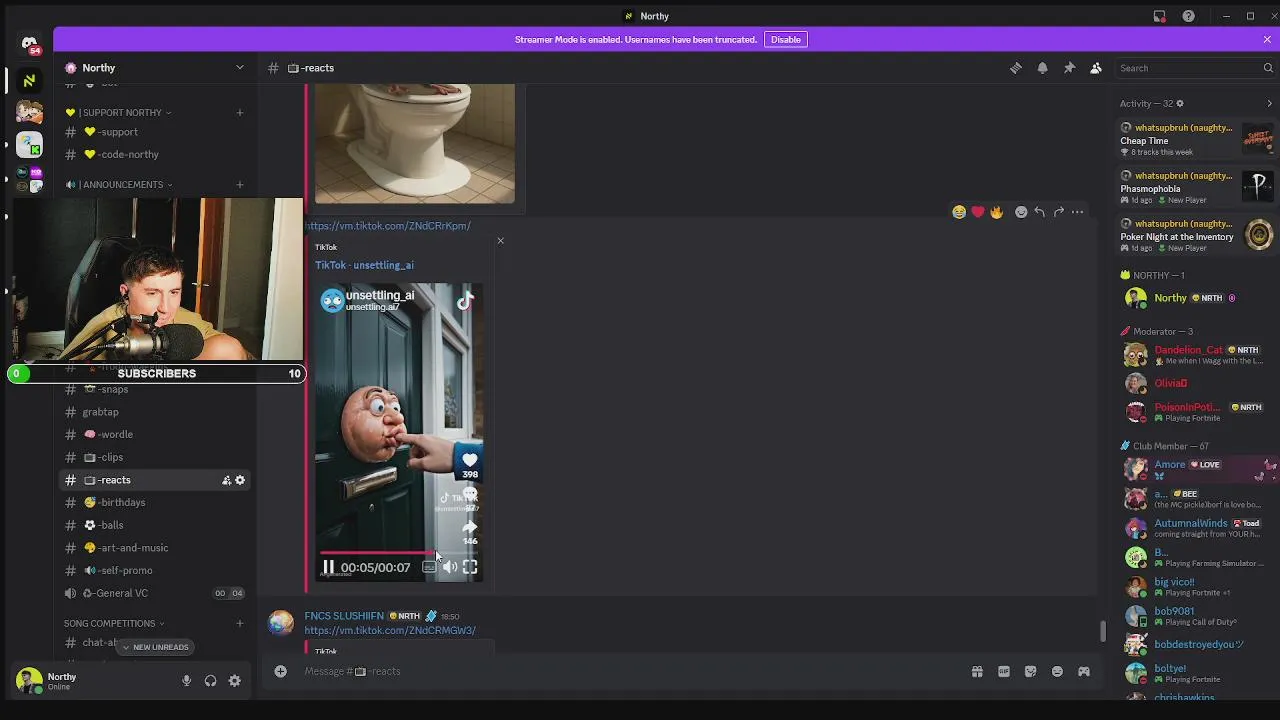Click the Search field in header
Image resolution: width=1280 pixels, height=720 pixels.
(x=1193, y=68)
